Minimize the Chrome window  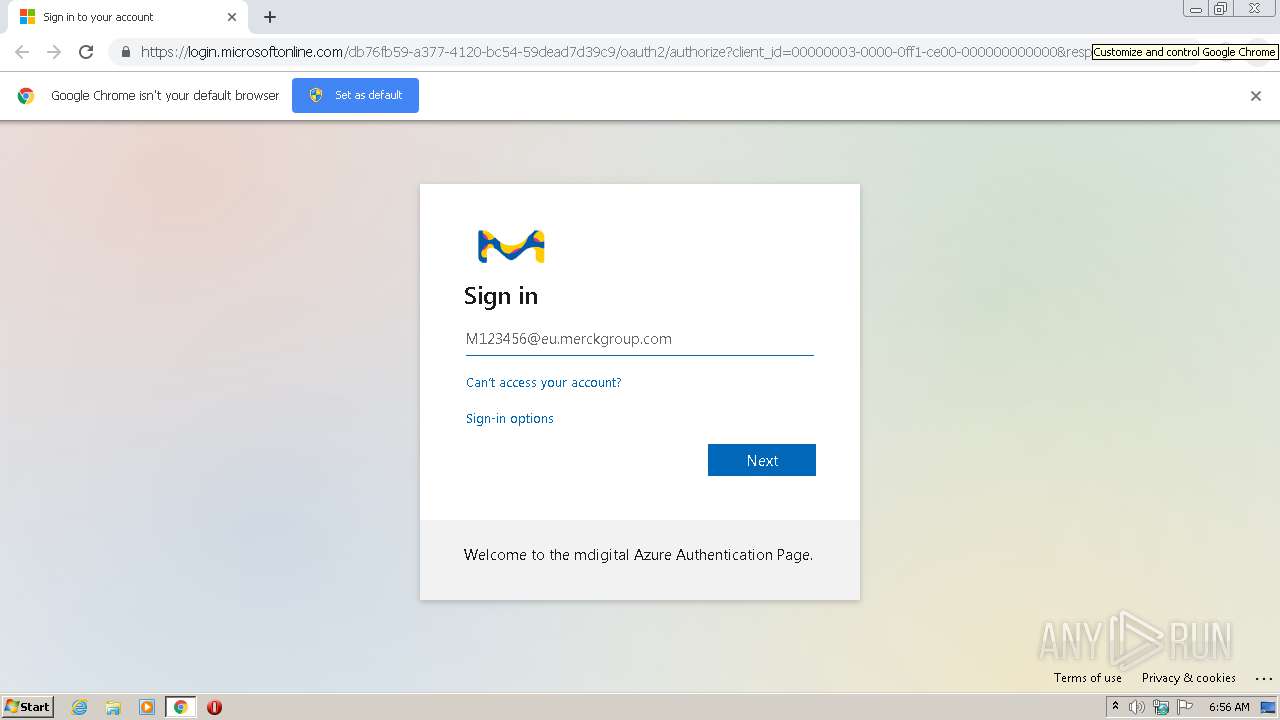pos(1196,9)
